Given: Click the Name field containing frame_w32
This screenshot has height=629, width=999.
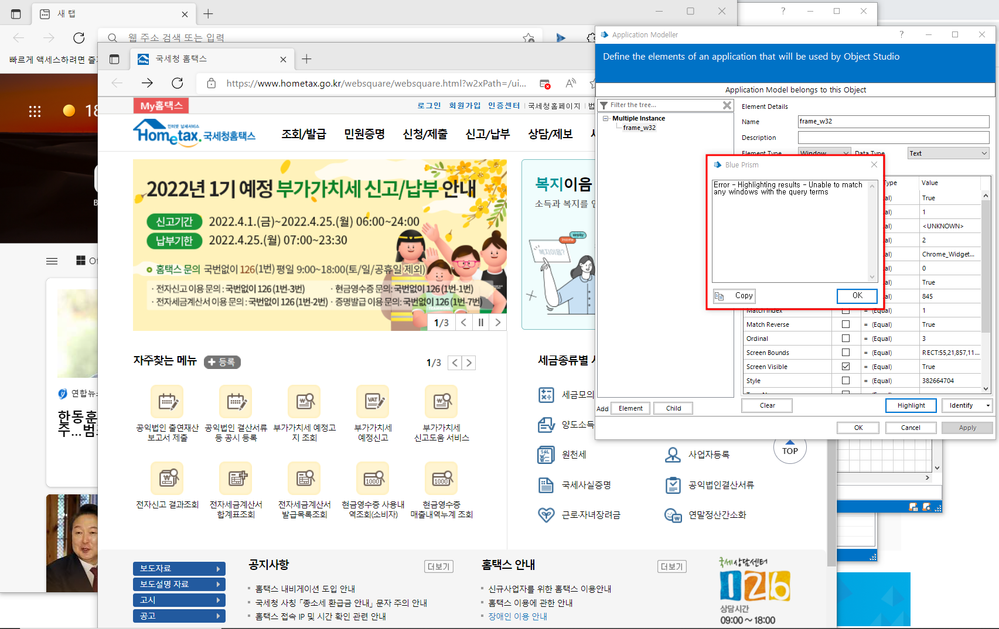Looking at the screenshot, I should [x=893, y=121].
